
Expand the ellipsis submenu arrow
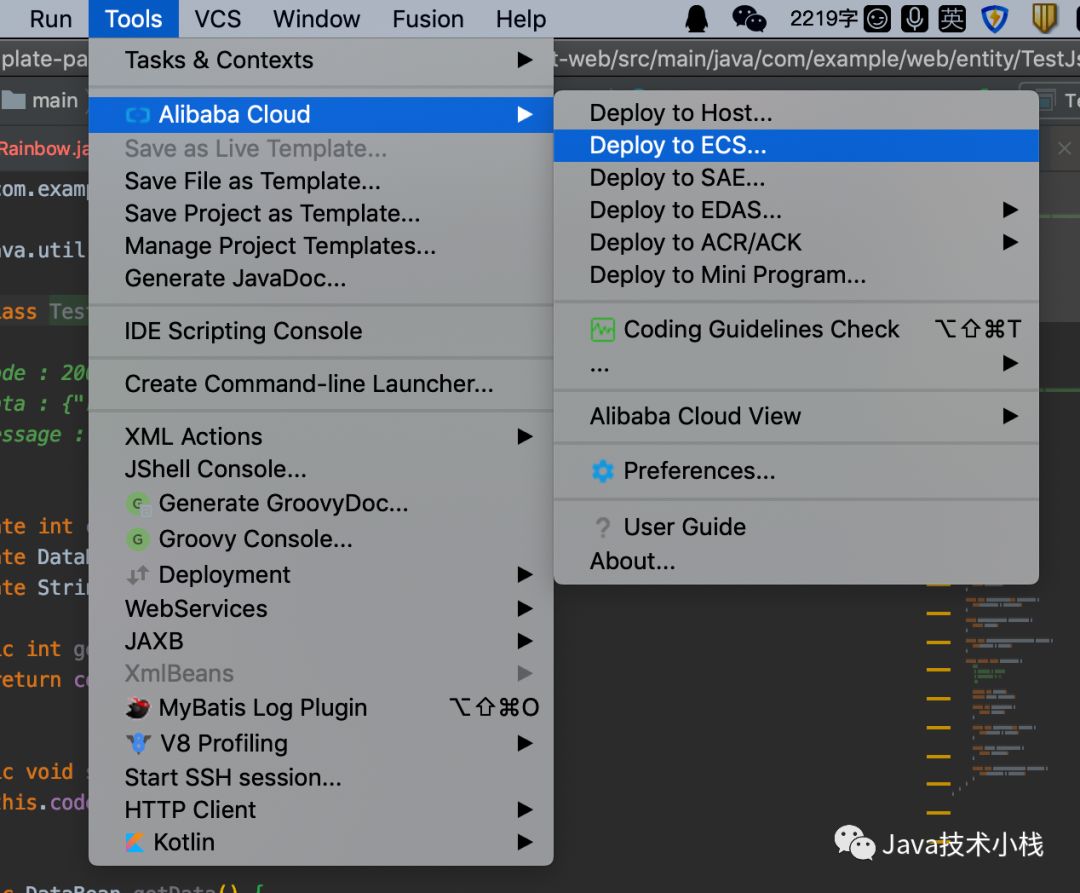coord(1010,363)
